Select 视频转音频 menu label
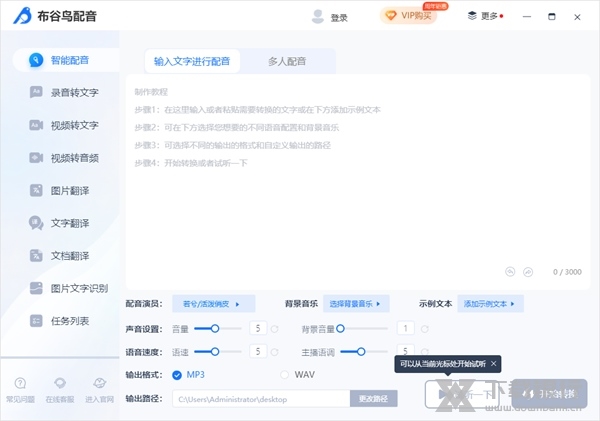 click(75, 158)
